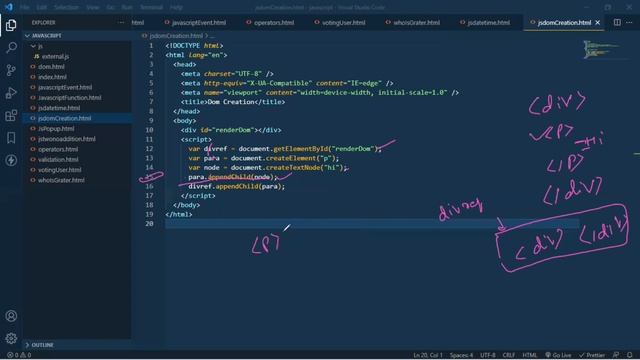This screenshot has height=360, width=640.
Task: Click the Prettier status bar button
Action: tap(591, 355)
